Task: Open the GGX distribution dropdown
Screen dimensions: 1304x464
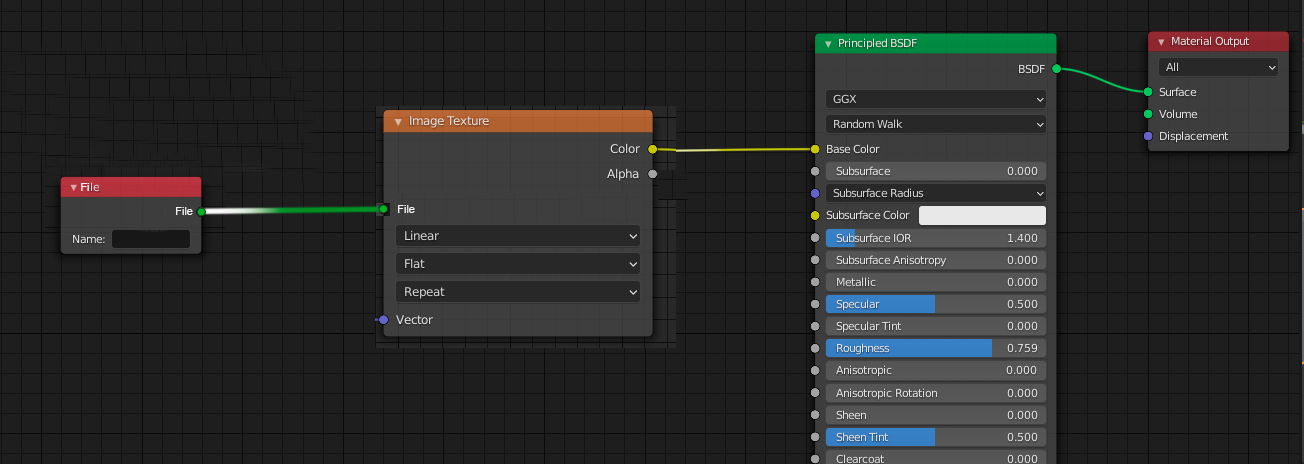Action: 936,99
